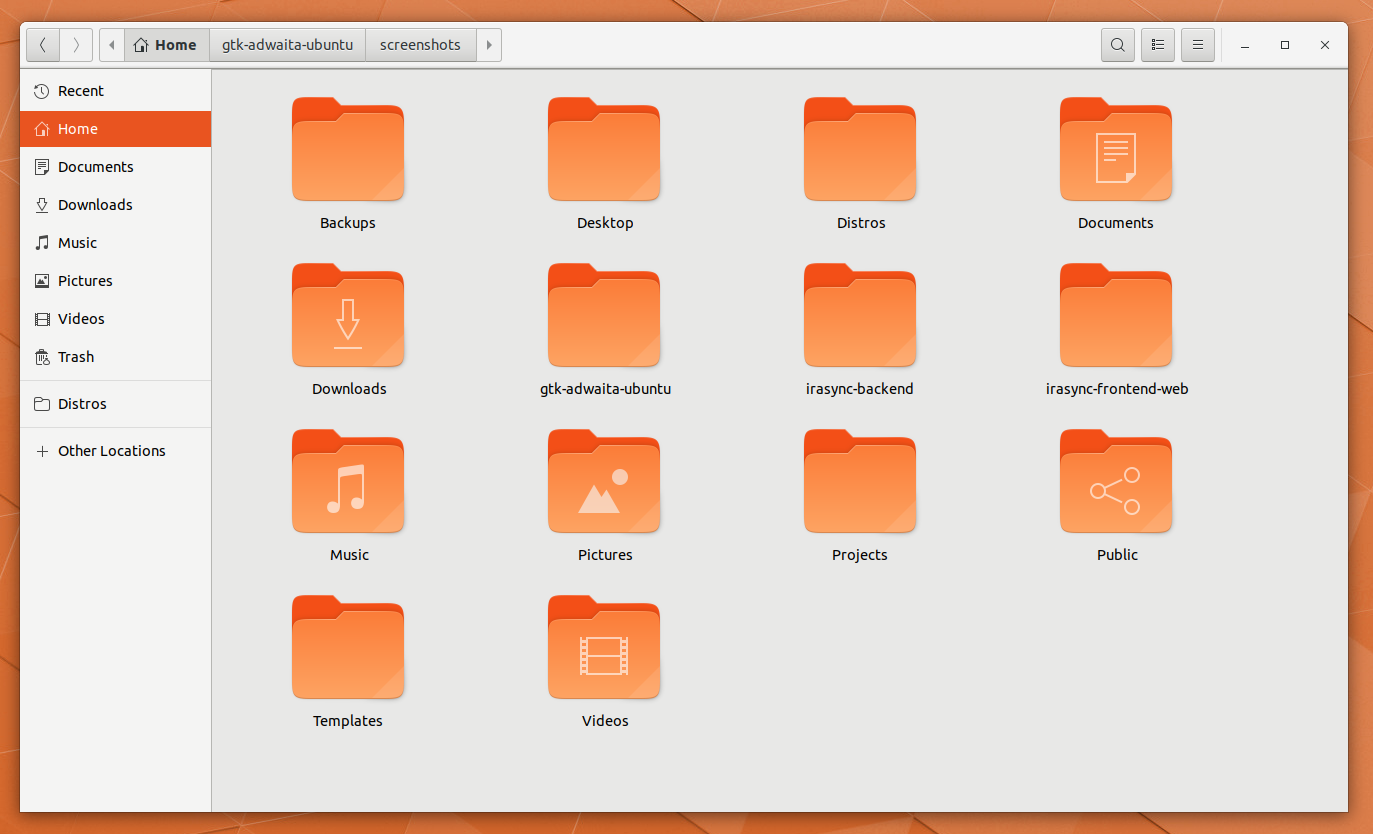Open Trash from the sidebar
This screenshot has height=834, width=1373.
[76, 357]
